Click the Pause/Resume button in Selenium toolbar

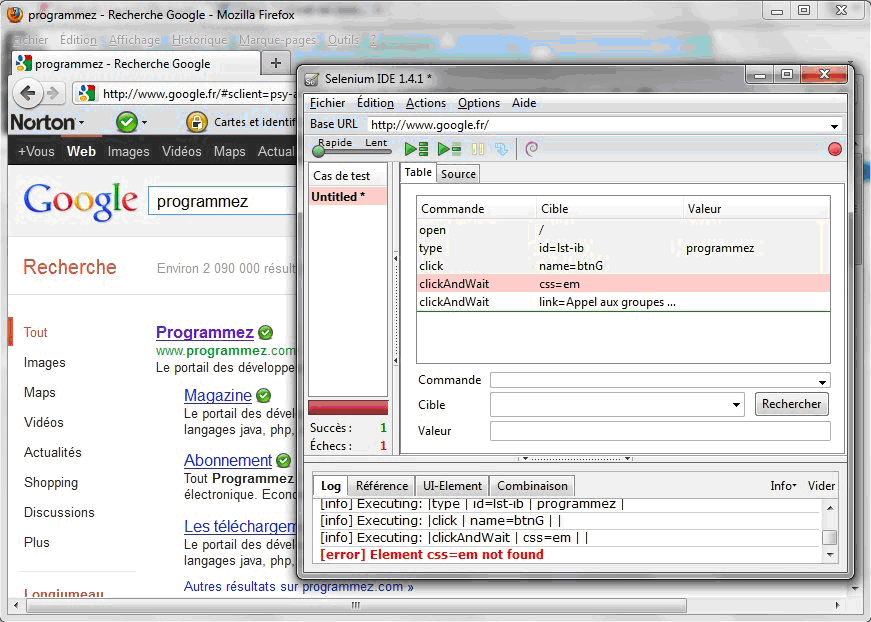coord(478,149)
